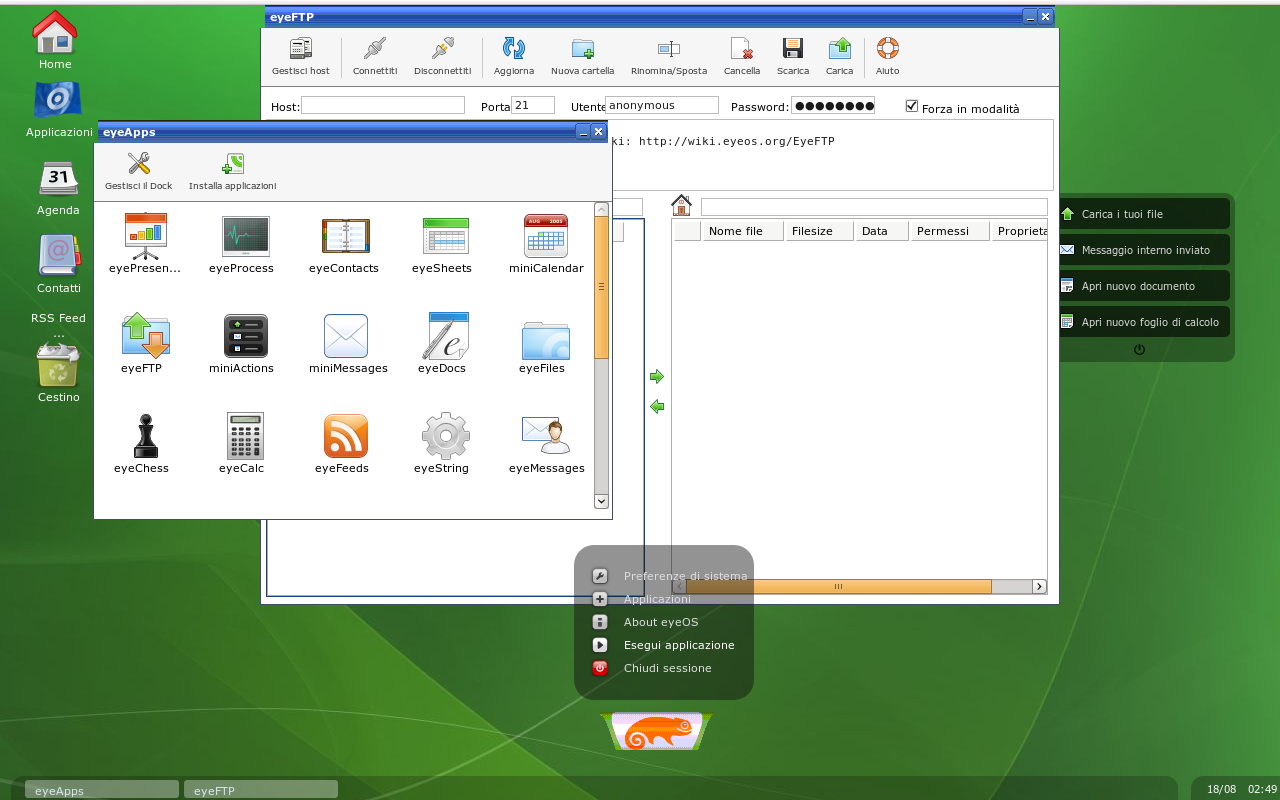This screenshot has width=1280, height=800.
Task: Sort by Filesize column header
Action: pyautogui.click(x=819, y=231)
